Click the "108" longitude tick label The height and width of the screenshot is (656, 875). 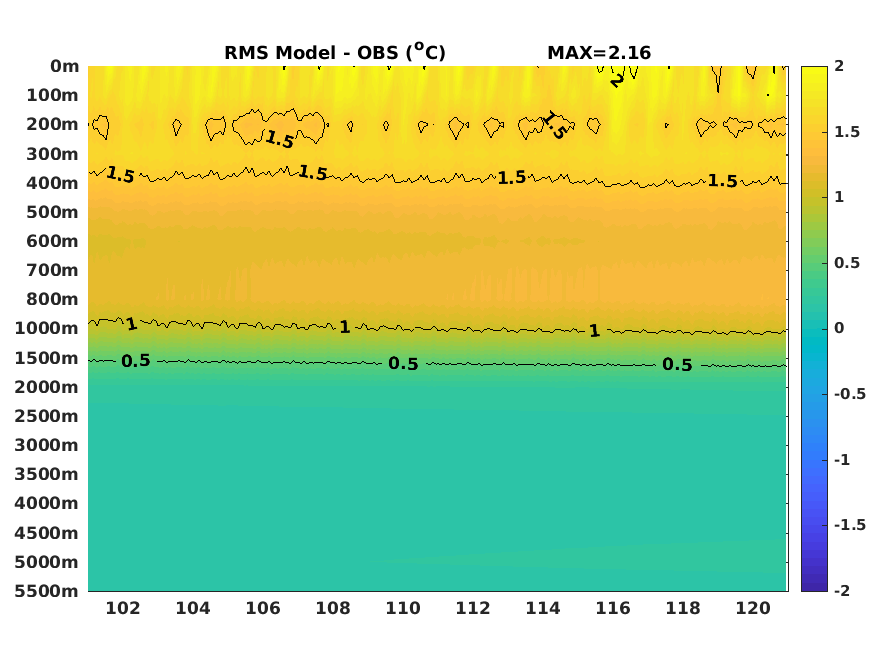tap(333, 608)
